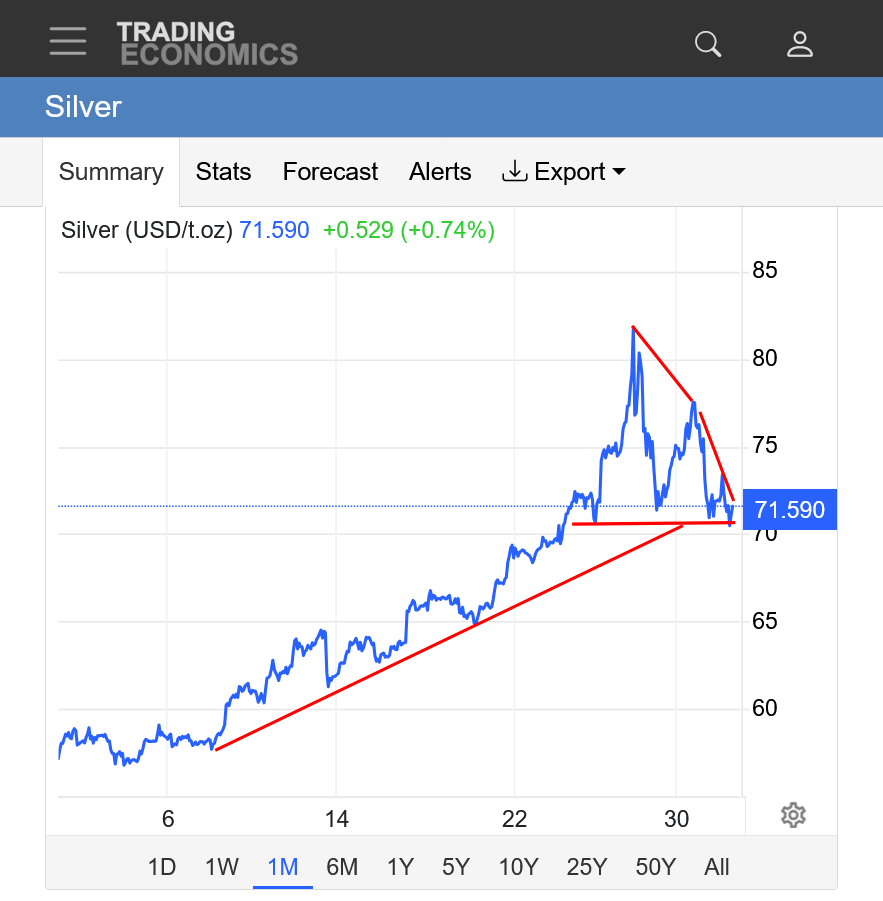Select the 1W time range
Screen dimensions: 883x901
tap(221, 867)
